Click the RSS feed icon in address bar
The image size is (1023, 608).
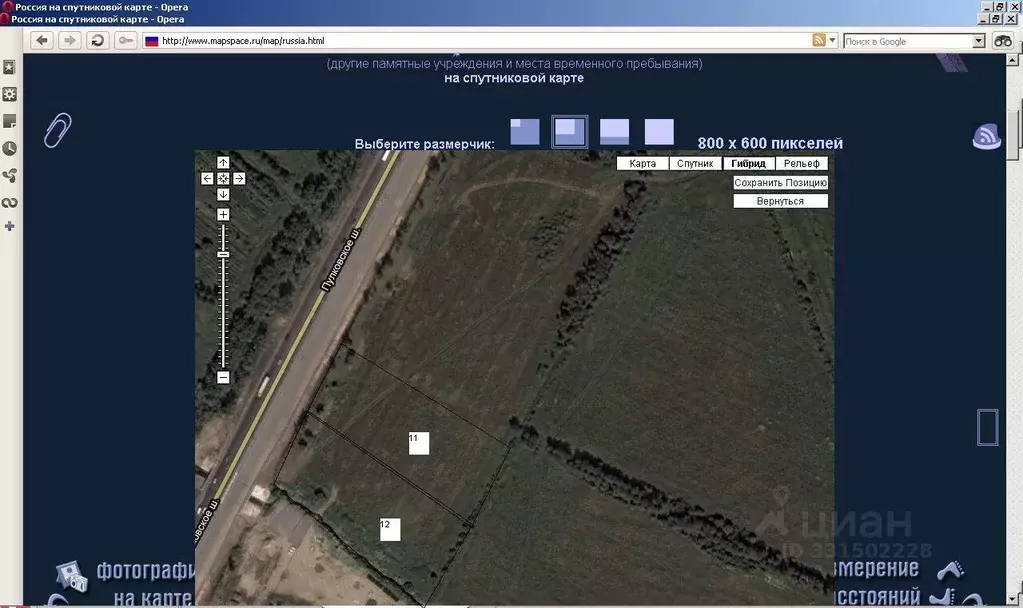819,40
